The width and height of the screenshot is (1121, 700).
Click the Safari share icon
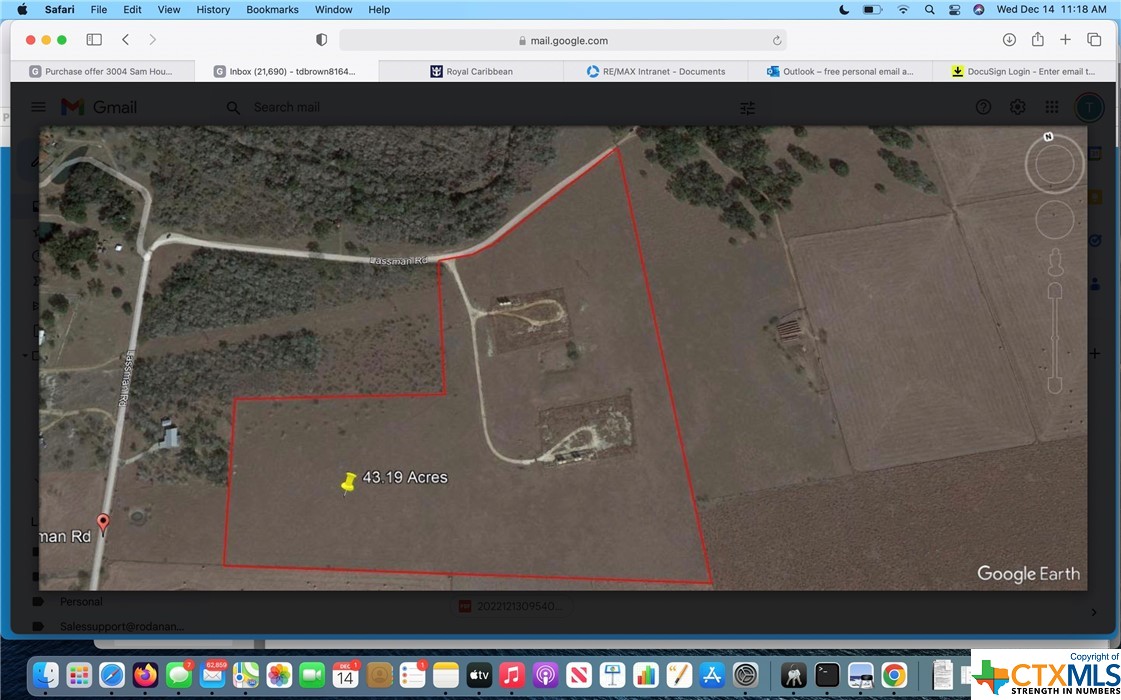(1037, 40)
